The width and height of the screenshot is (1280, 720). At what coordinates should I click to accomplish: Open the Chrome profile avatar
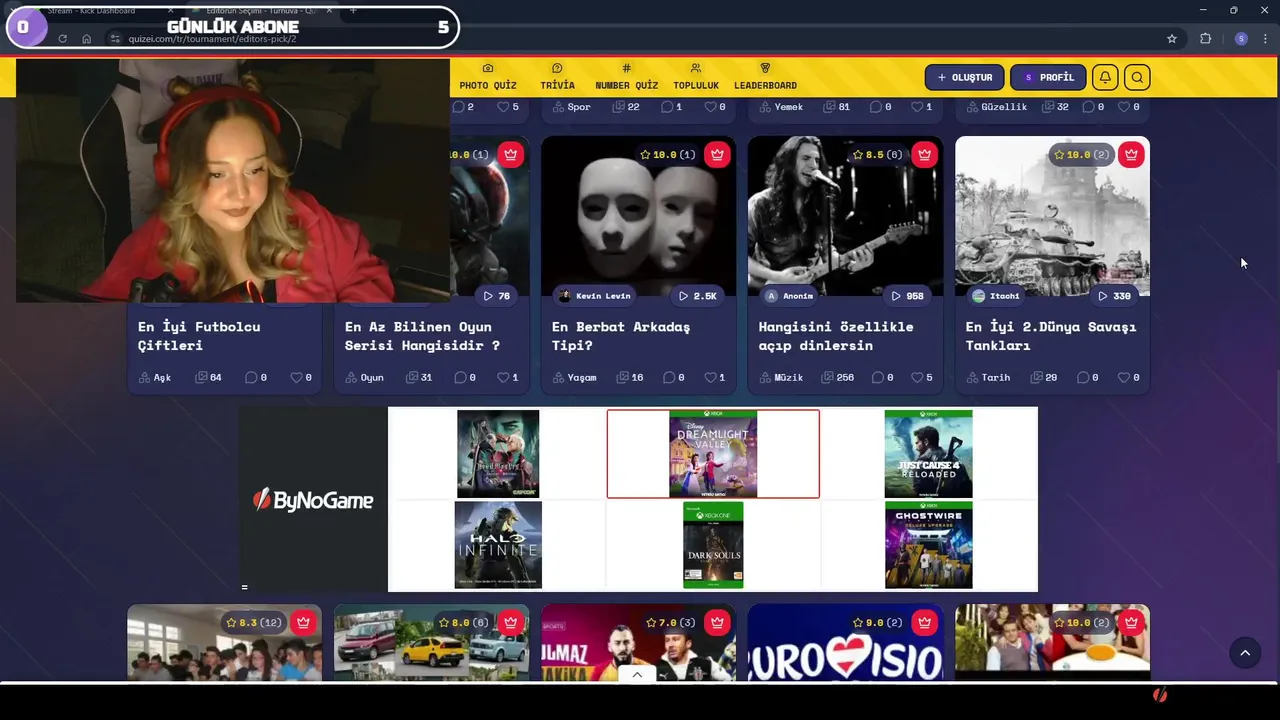[1241, 39]
